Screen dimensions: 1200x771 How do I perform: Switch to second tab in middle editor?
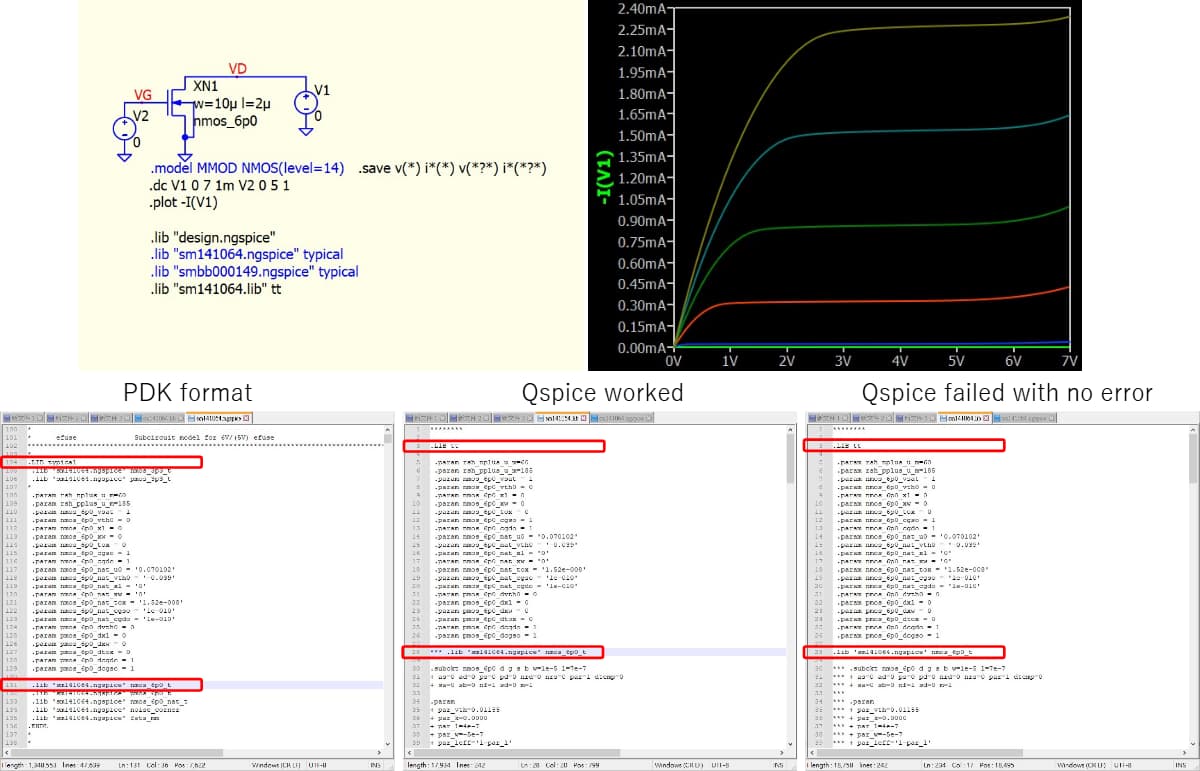pyautogui.click(x=469, y=417)
